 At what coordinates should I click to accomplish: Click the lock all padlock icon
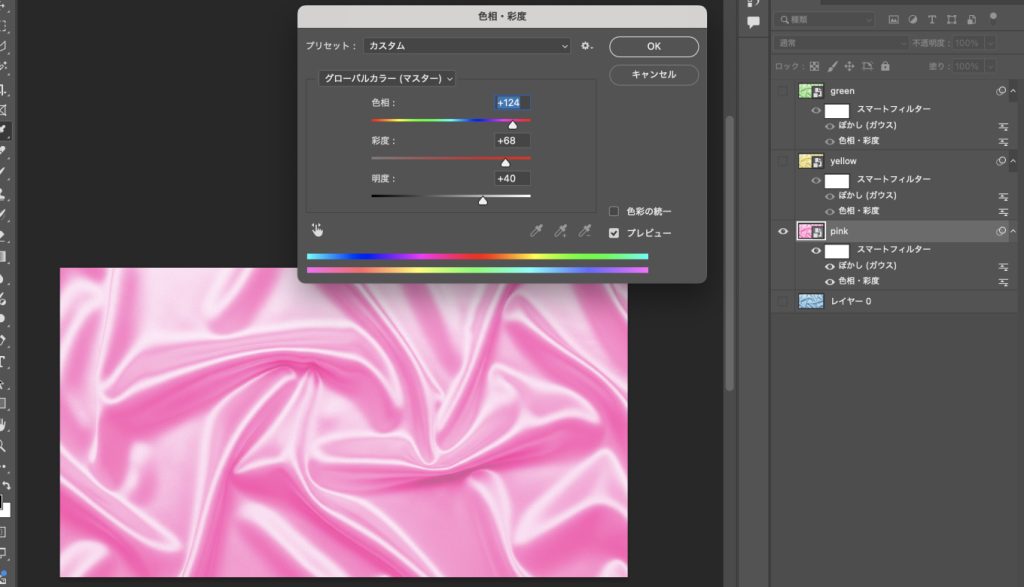883,66
